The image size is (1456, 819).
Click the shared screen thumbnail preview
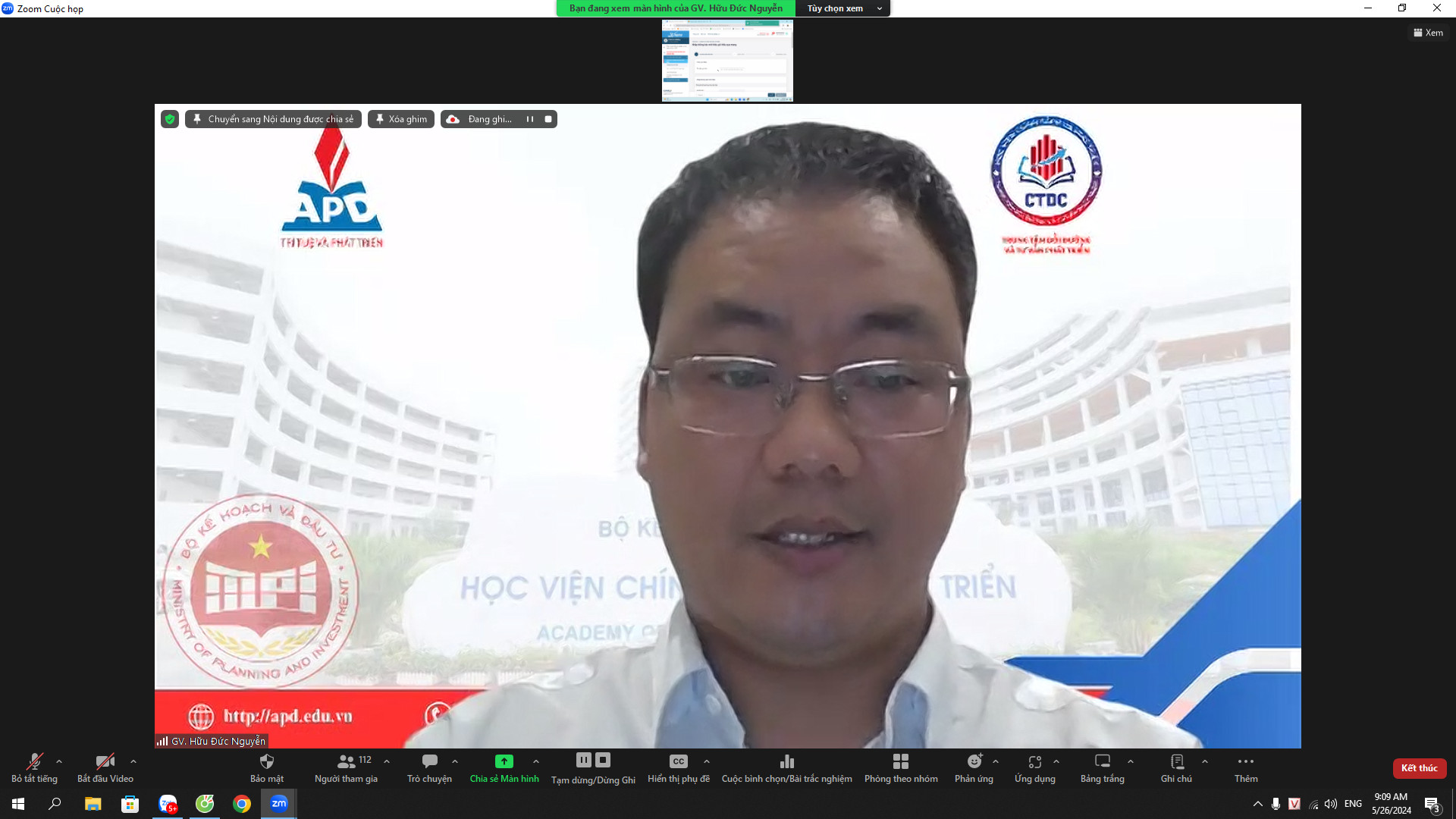pos(726,61)
